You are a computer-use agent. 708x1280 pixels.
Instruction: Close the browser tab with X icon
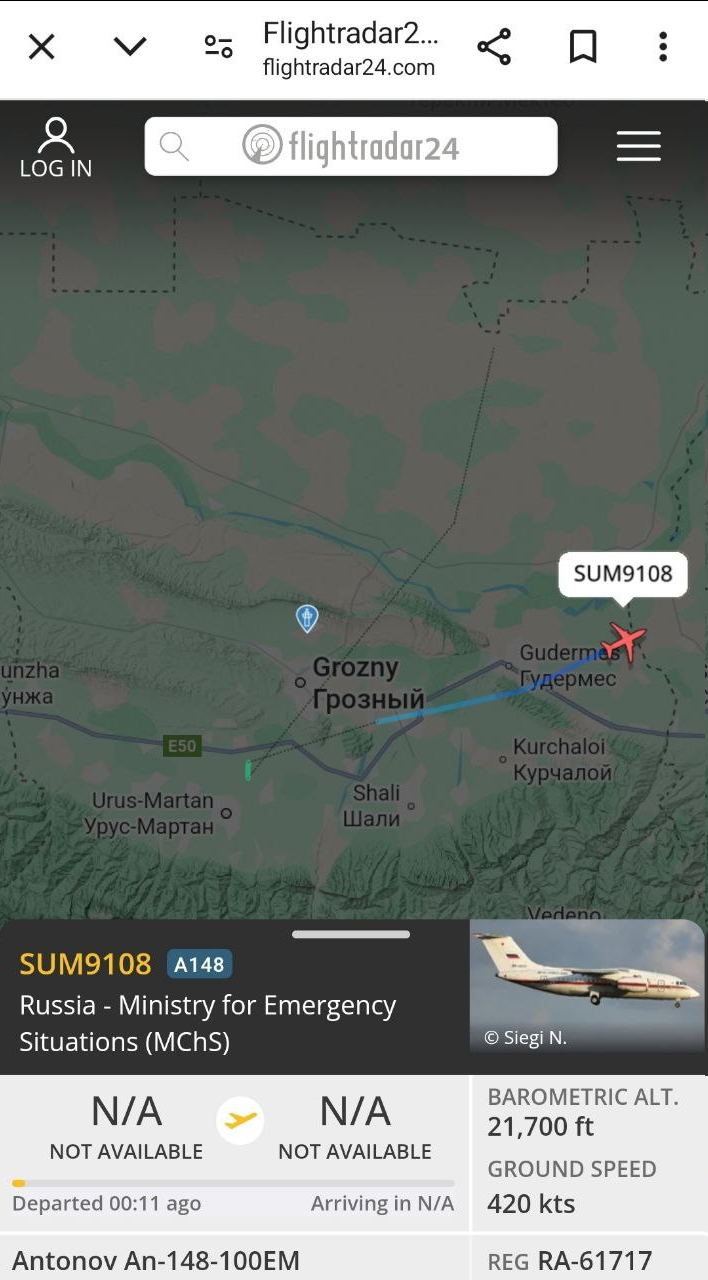point(41,47)
